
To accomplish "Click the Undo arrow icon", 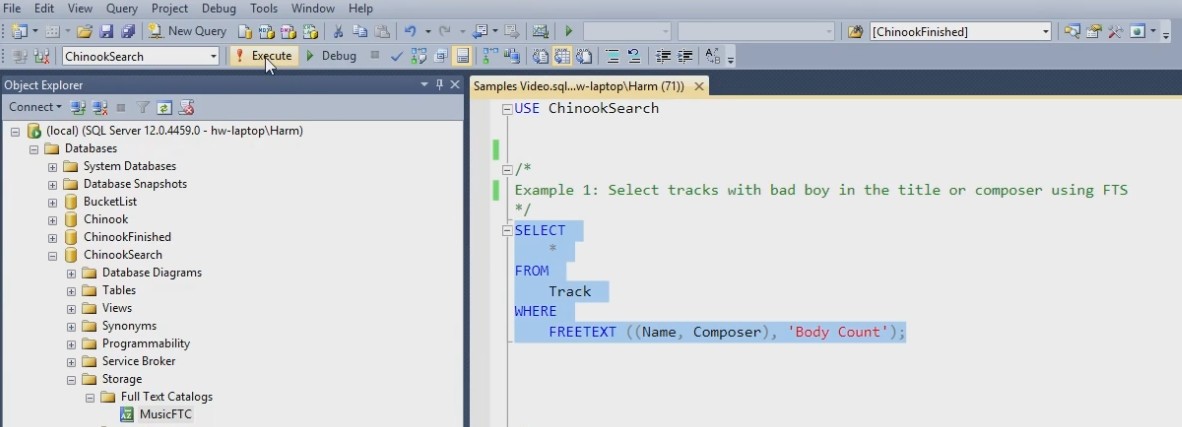I will pyautogui.click(x=411, y=31).
